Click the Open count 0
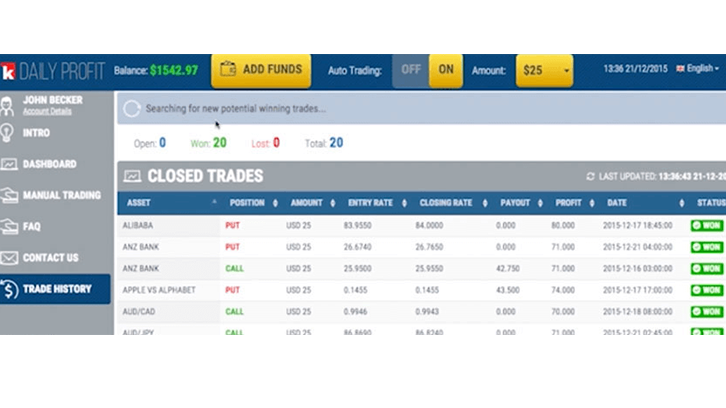726x408 pixels. [162, 143]
